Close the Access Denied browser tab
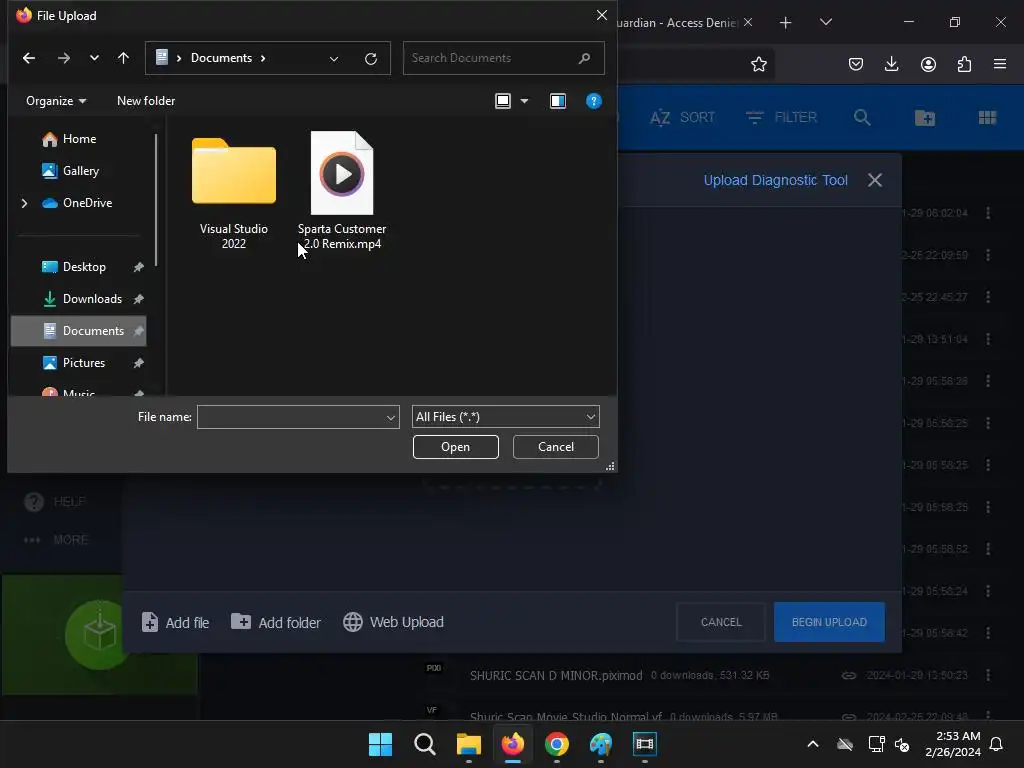This screenshot has width=1024, height=768. click(x=748, y=22)
